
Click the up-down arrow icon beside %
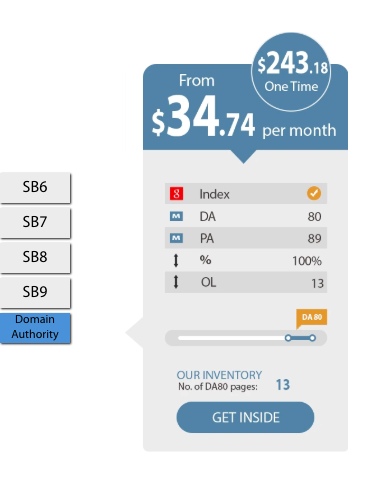pos(176,260)
